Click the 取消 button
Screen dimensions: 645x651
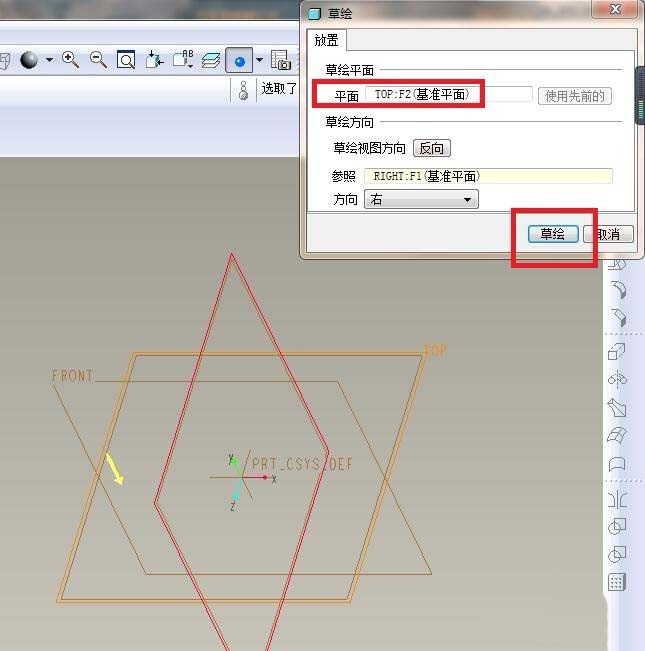click(x=608, y=234)
